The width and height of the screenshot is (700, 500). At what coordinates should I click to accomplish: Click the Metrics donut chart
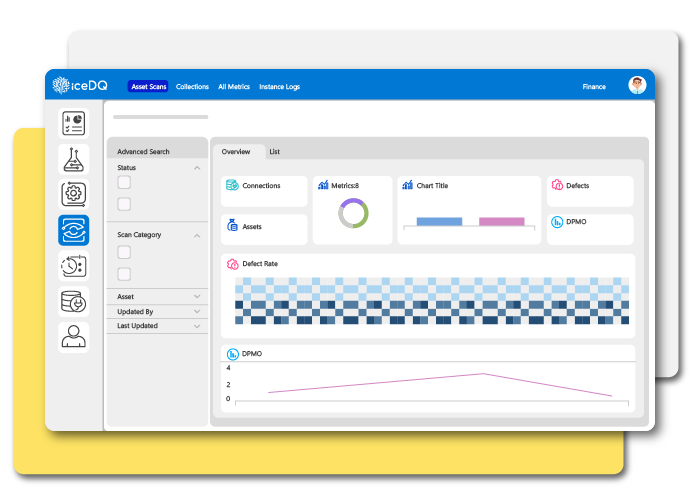tap(353, 213)
